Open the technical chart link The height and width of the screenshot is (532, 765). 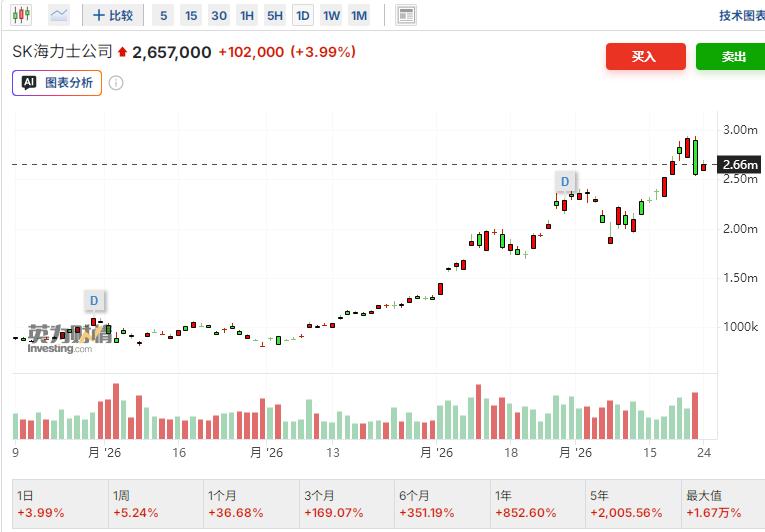[x=742, y=16]
